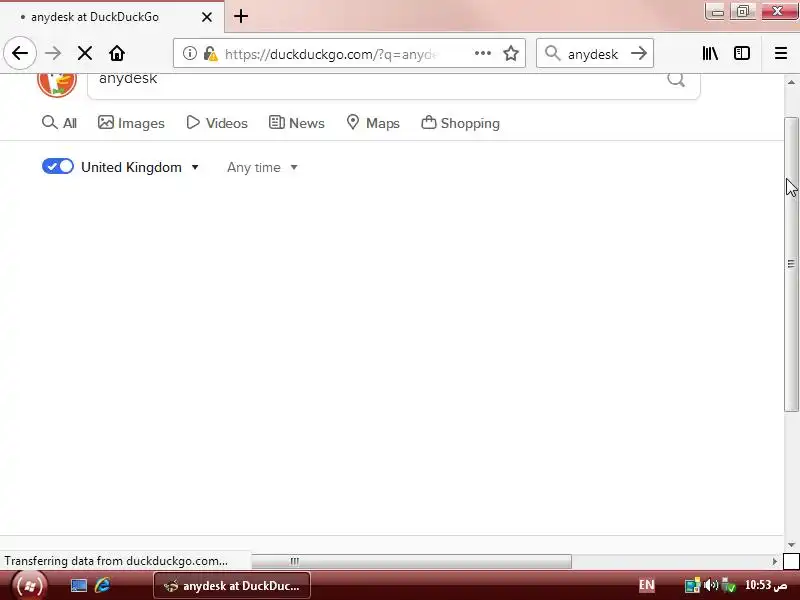Screen dimensions: 800x600
Task: Switch to Images results
Action: tap(131, 123)
